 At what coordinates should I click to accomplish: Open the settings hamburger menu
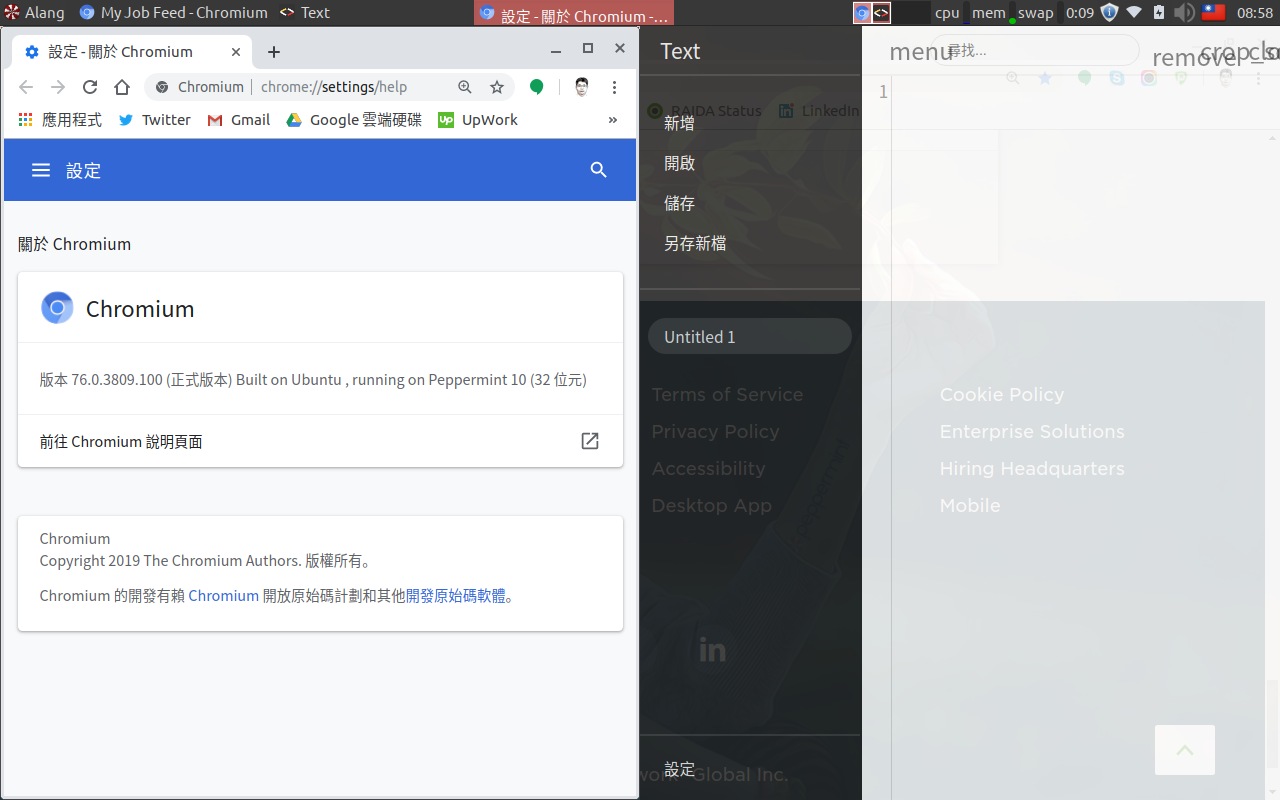point(41,171)
